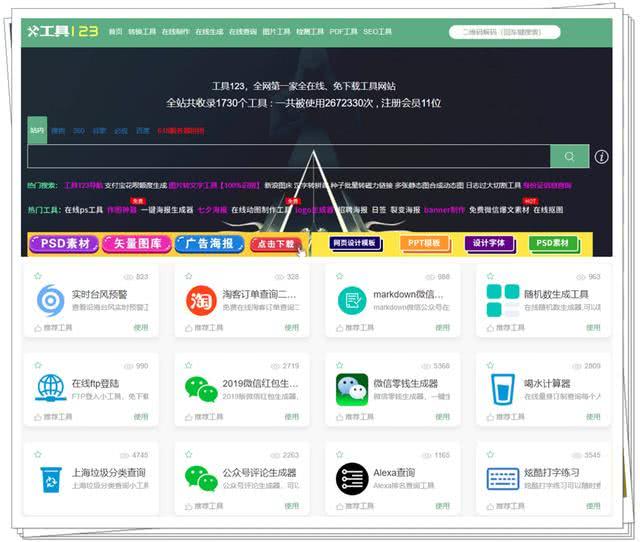Go to 首页 in top navigation
The width and height of the screenshot is (640, 542).
[x=116, y=31]
